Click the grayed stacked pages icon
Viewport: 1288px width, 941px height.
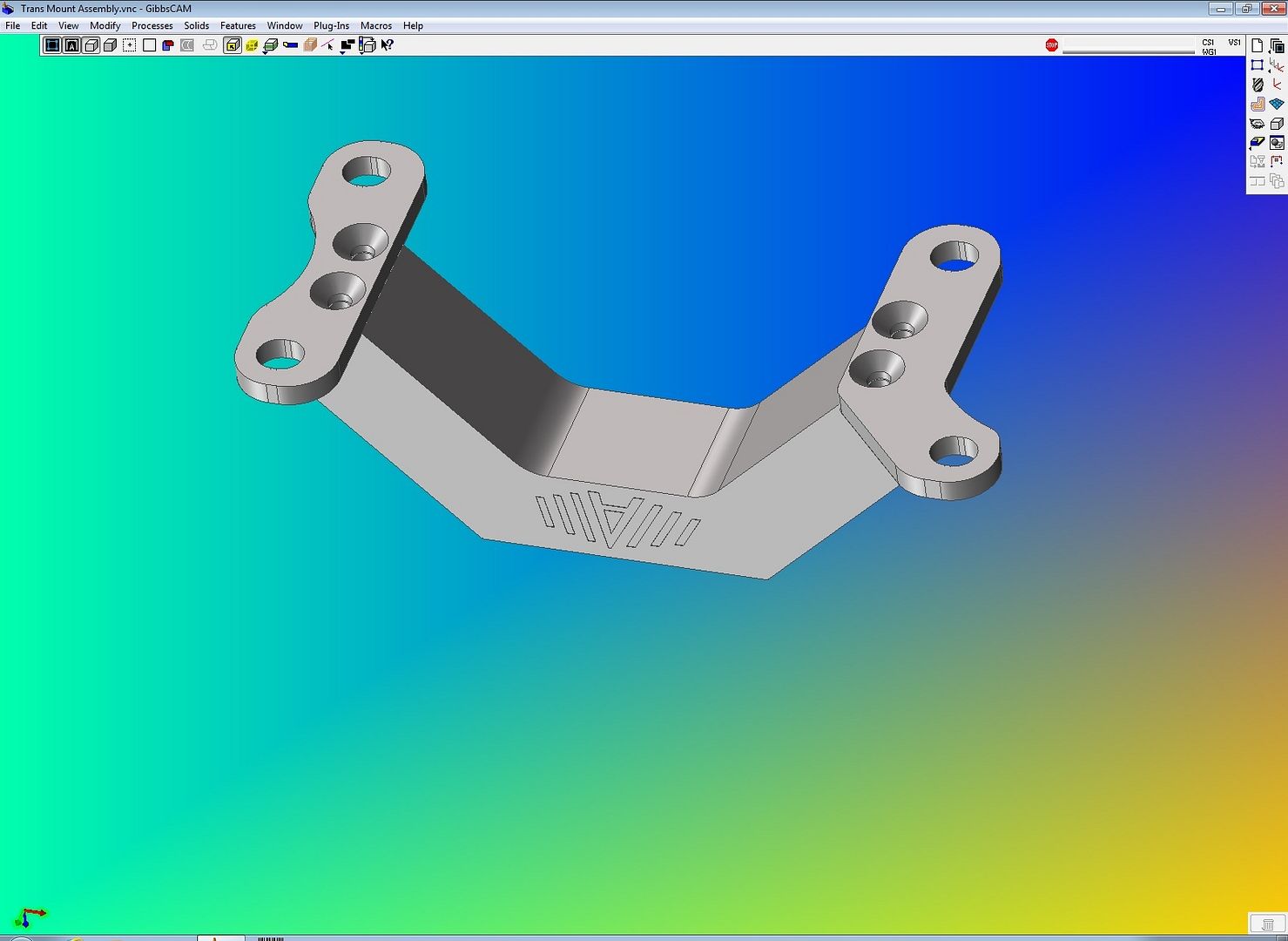pos(1277,181)
